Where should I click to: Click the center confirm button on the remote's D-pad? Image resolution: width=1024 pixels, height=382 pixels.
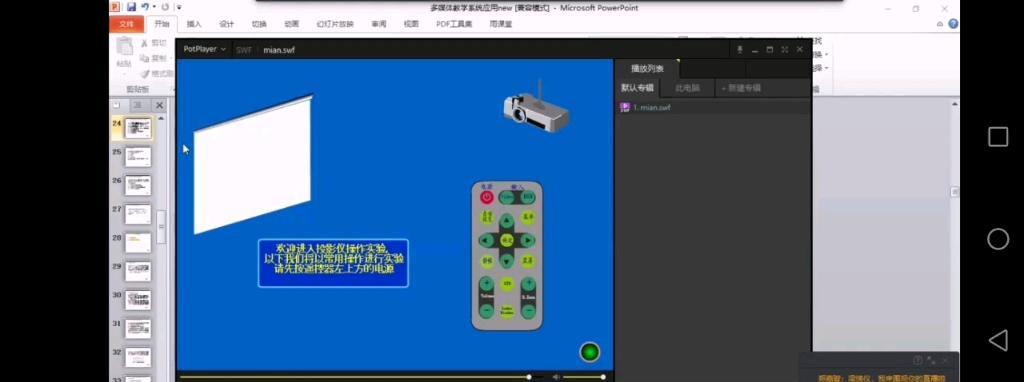pyautogui.click(x=507, y=240)
